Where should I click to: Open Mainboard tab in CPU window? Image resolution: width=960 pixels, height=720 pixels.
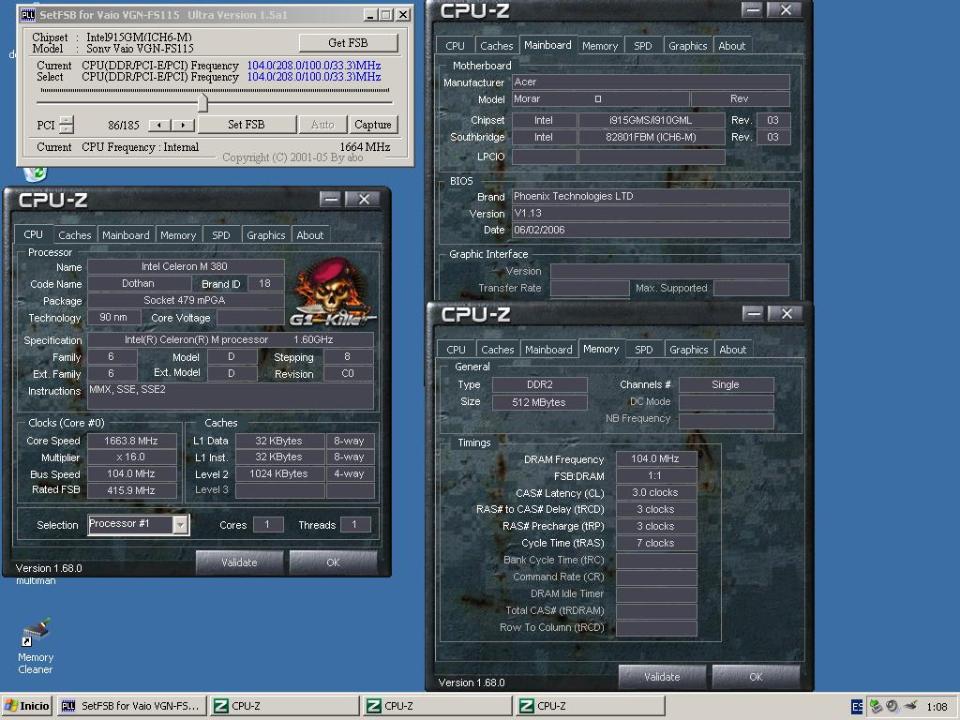pyautogui.click(x=126, y=235)
